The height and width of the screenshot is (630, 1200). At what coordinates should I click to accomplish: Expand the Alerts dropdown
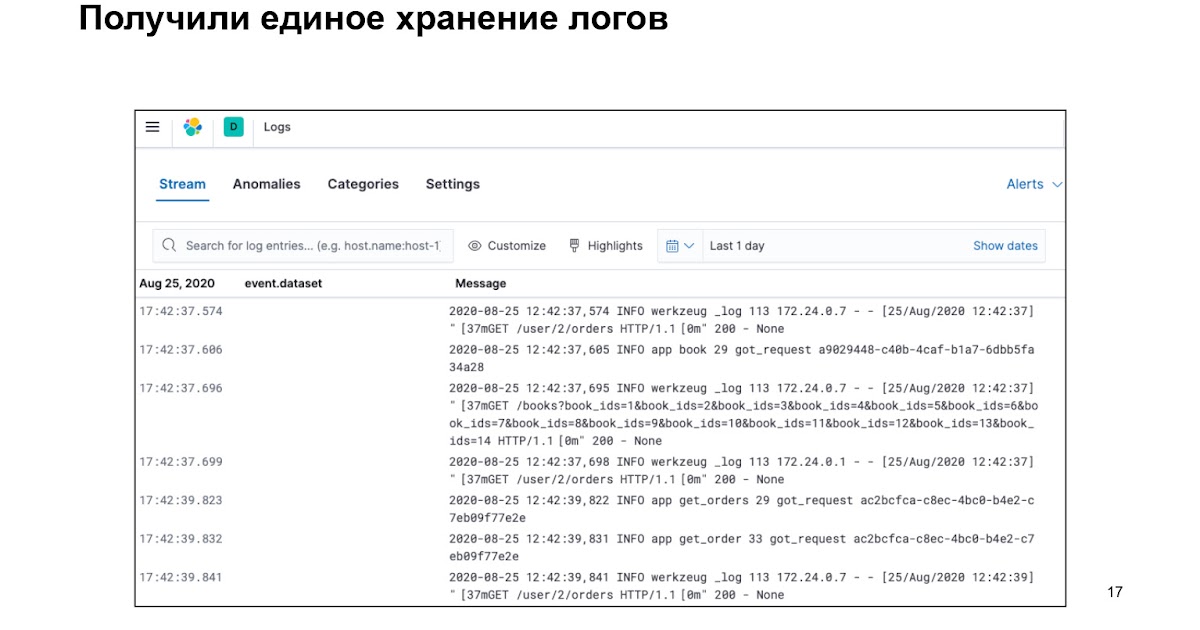click(x=1034, y=184)
